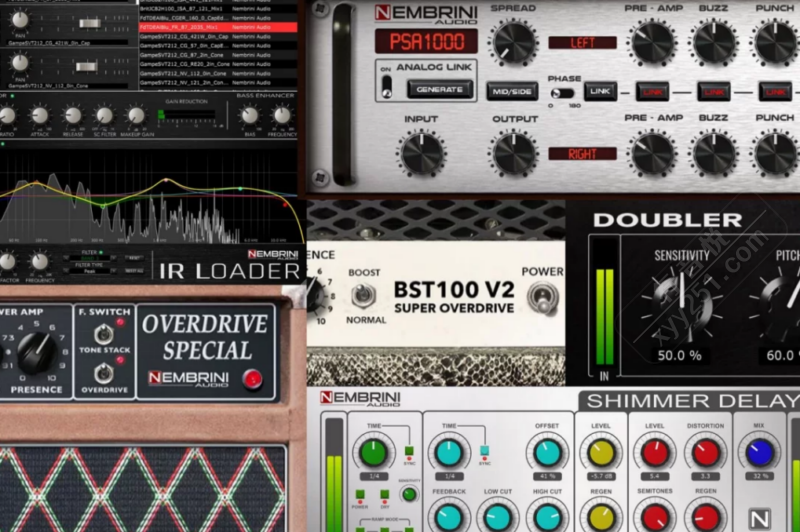This screenshot has height=532, width=800.
Task: Toggle the red Link under Buzz knob
Action: point(713,92)
